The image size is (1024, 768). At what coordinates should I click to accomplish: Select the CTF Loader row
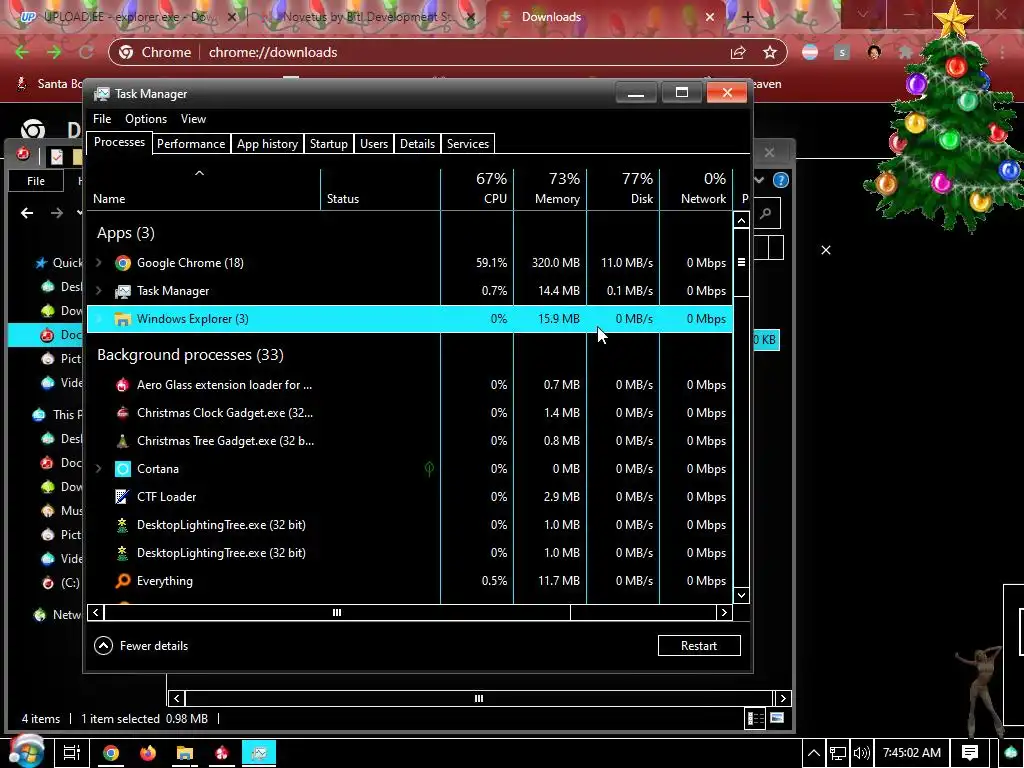[x=410, y=497]
